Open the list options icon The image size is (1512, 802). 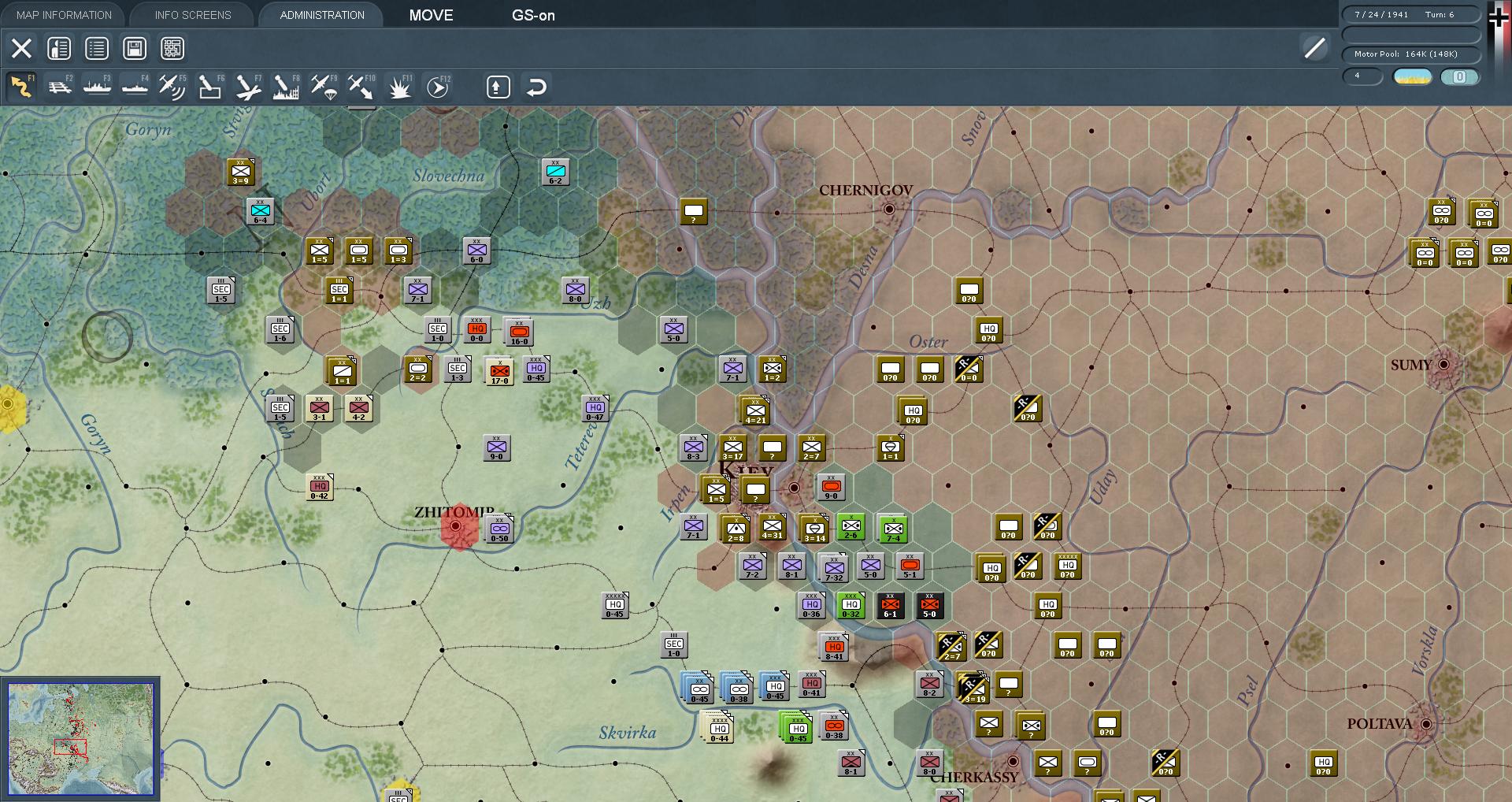[x=97, y=48]
